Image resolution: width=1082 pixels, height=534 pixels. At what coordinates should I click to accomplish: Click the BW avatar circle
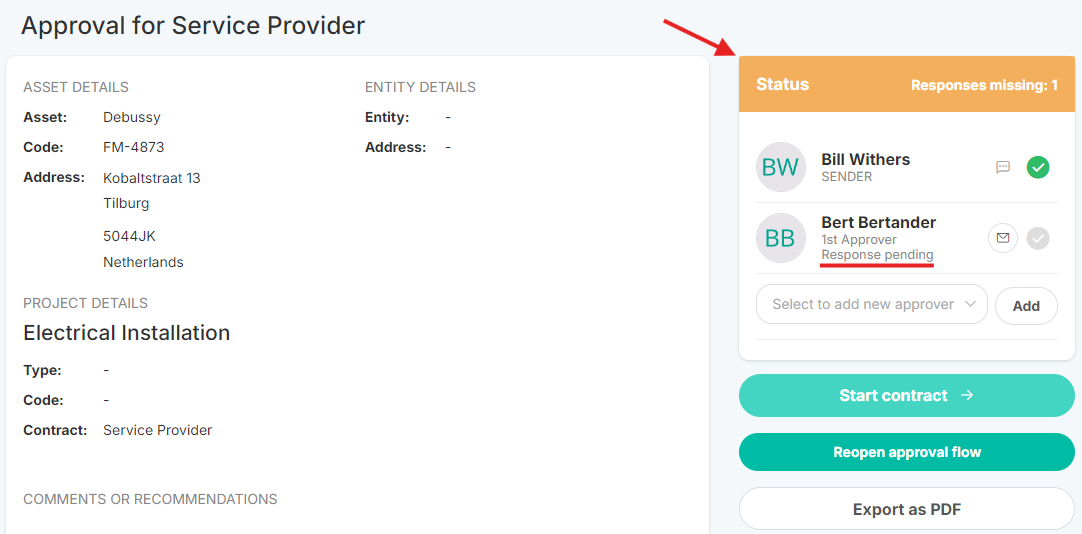(780, 167)
